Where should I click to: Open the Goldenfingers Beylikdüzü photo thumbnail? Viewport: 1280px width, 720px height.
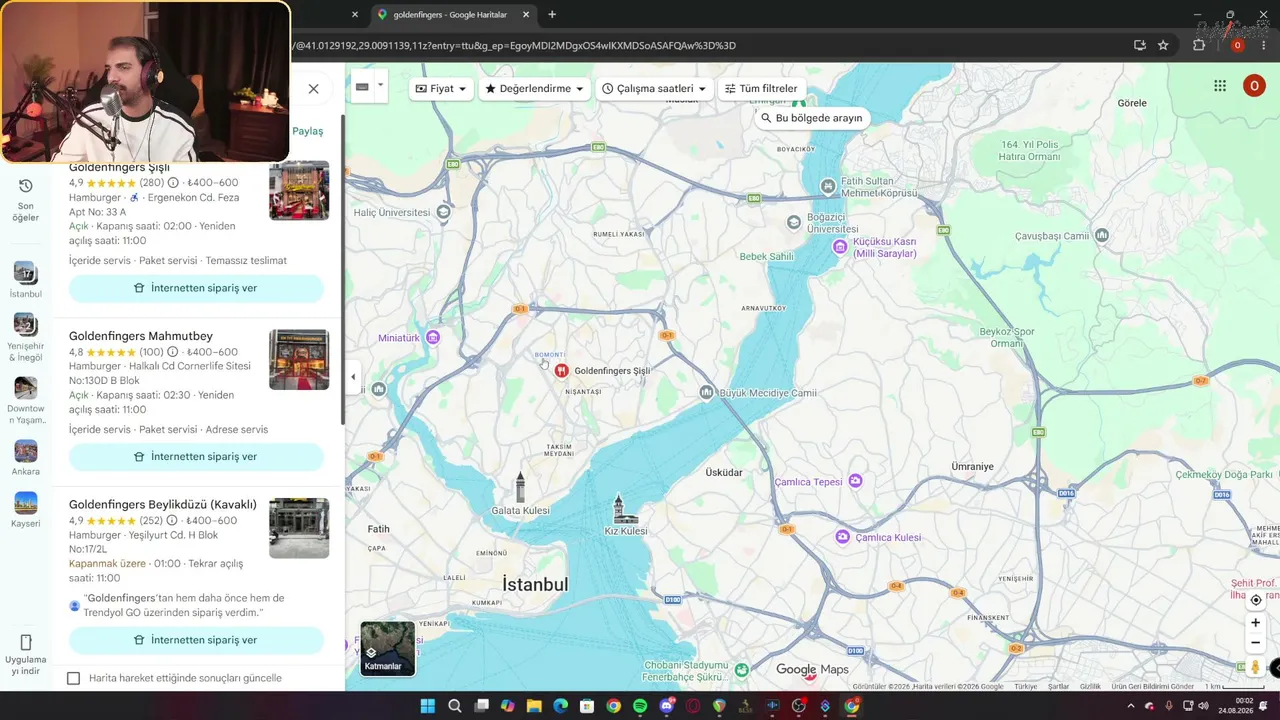click(299, 528)
